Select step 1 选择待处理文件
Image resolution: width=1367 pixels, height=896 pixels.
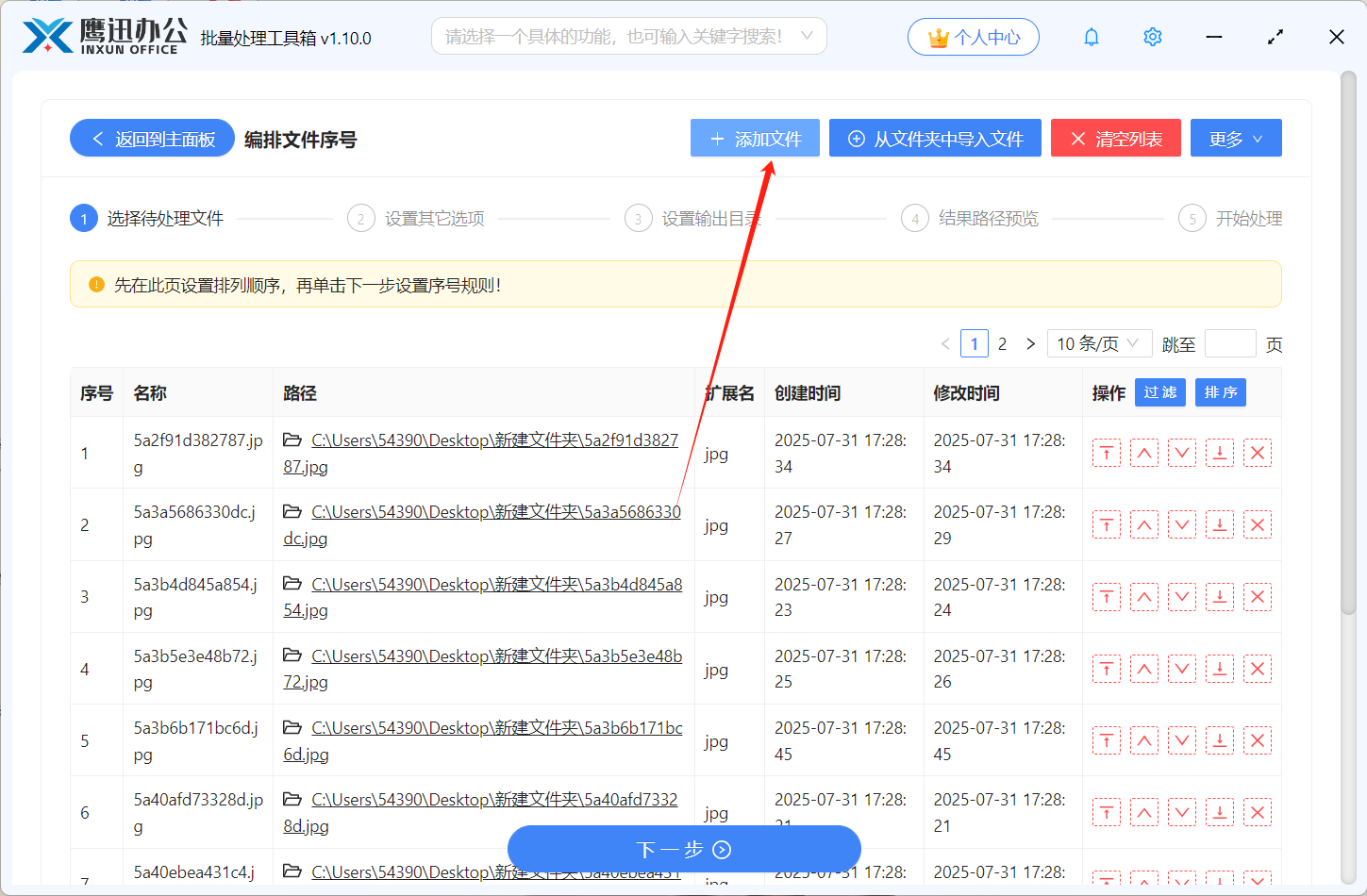147,219
